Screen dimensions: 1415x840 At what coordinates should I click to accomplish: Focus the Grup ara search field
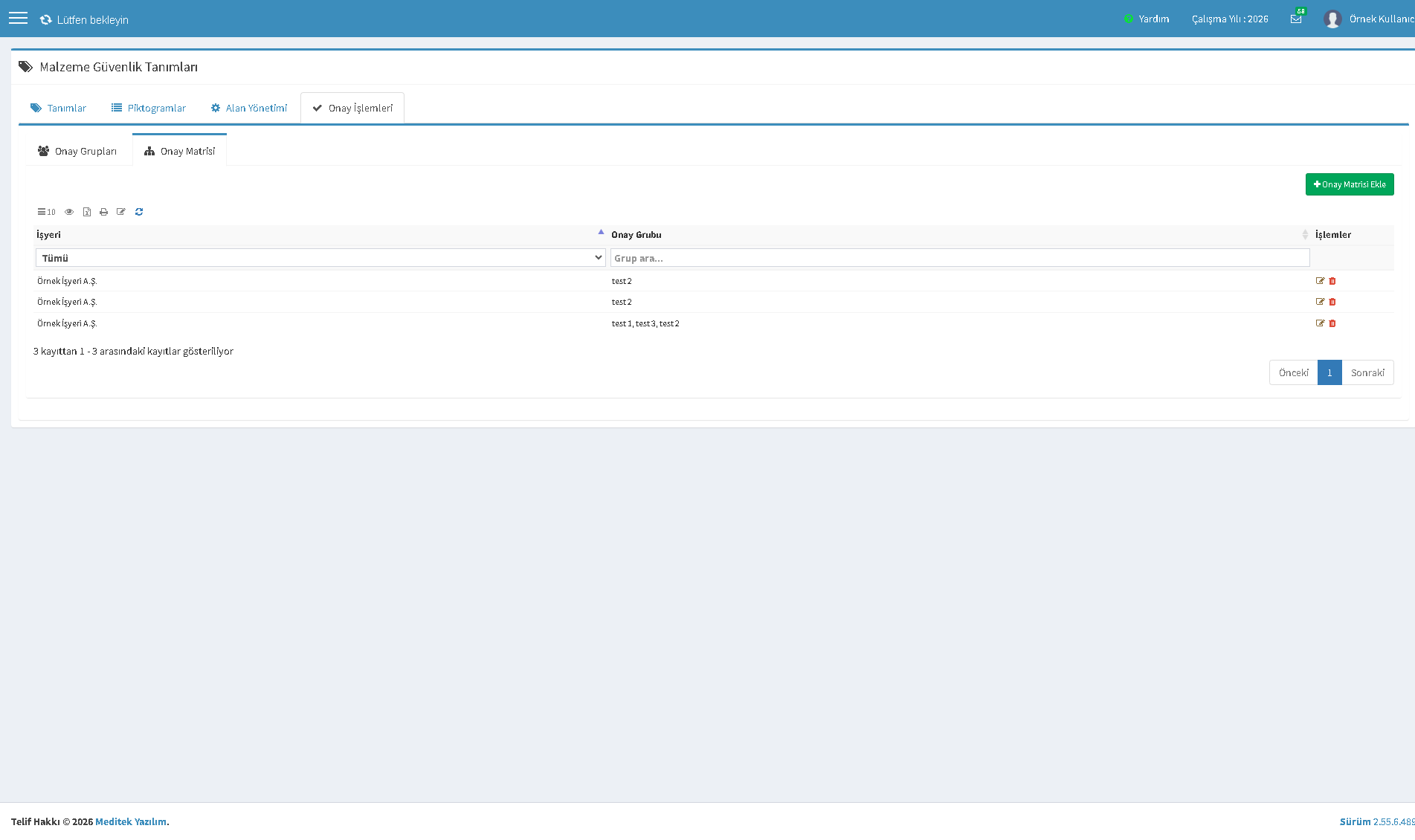click(960, 258)
